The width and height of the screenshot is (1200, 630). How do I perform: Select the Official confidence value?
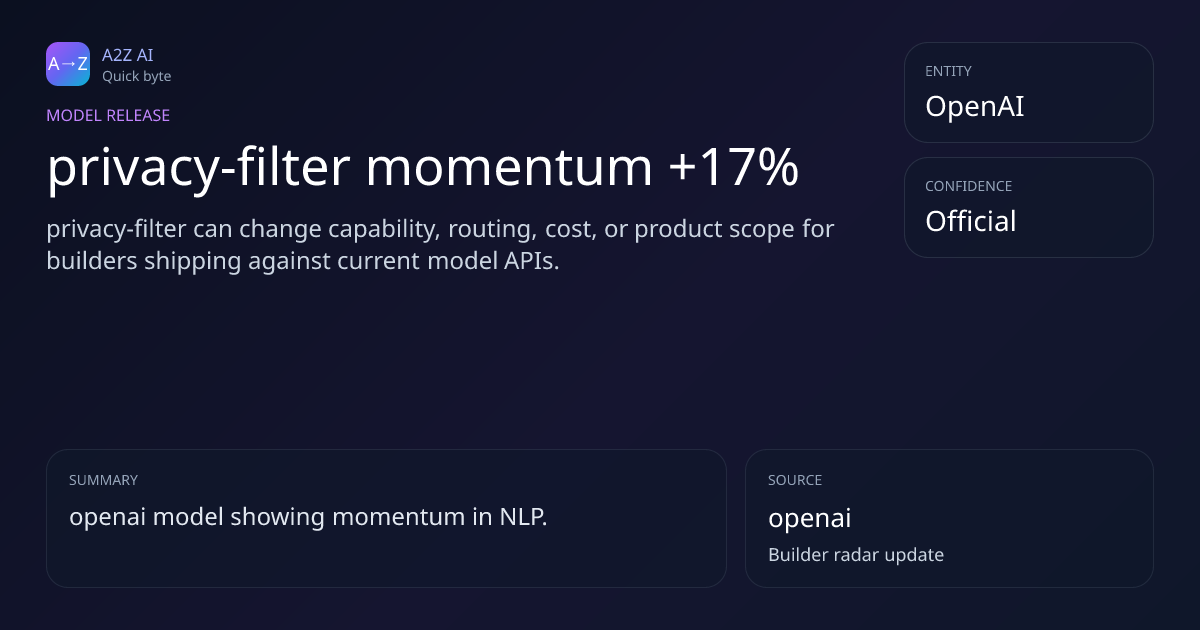coord(970,221)
